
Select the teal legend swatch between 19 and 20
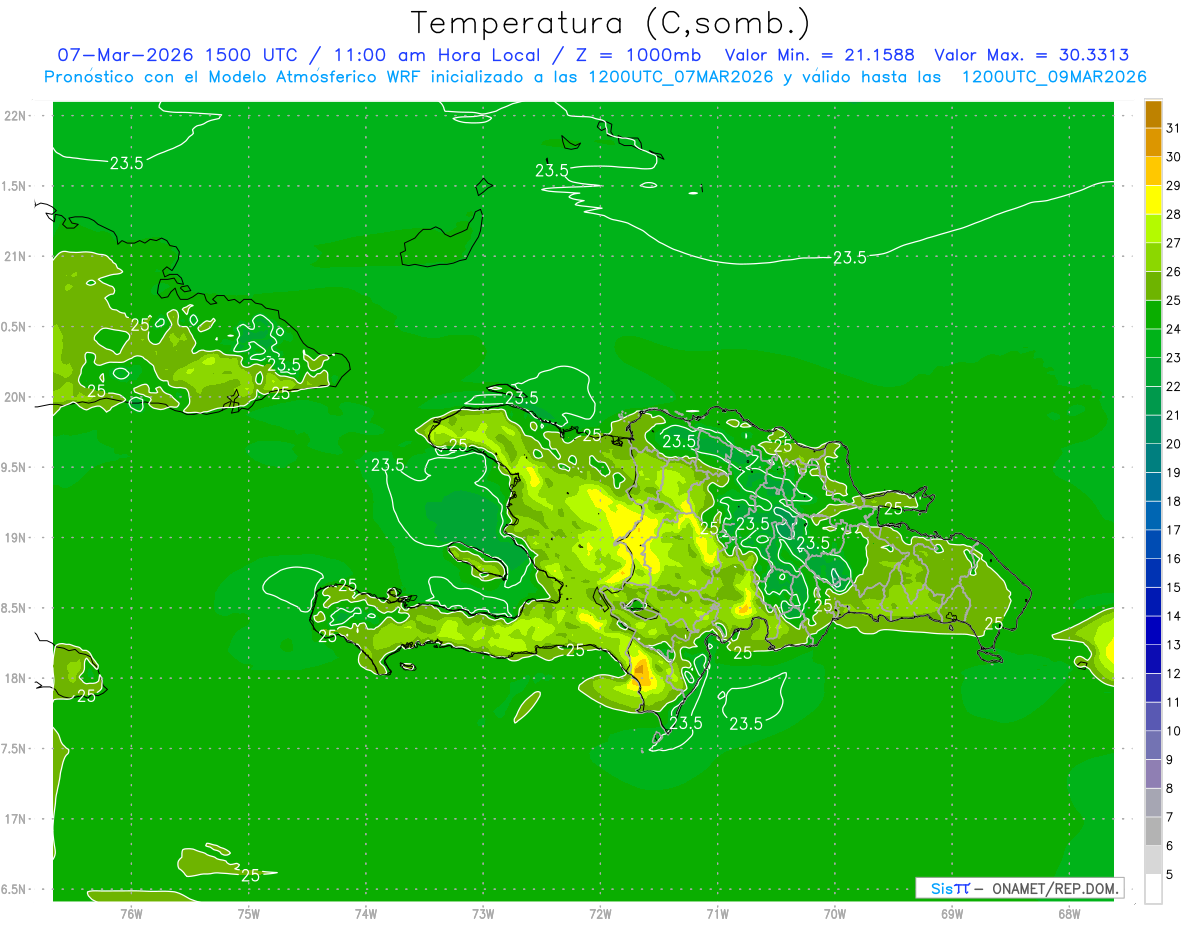(1153, 459)
